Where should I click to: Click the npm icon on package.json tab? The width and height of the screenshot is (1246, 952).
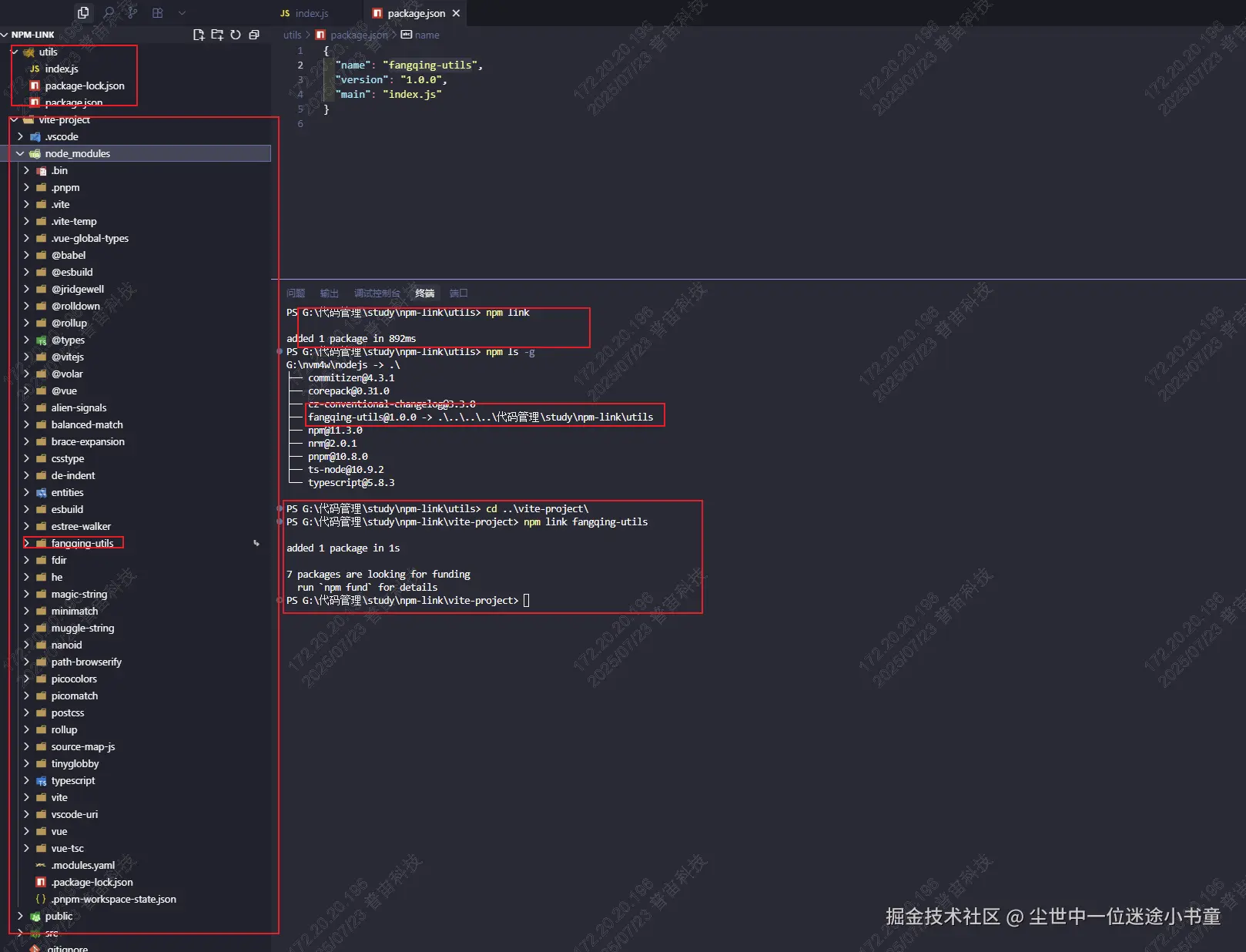pos(377,13)
